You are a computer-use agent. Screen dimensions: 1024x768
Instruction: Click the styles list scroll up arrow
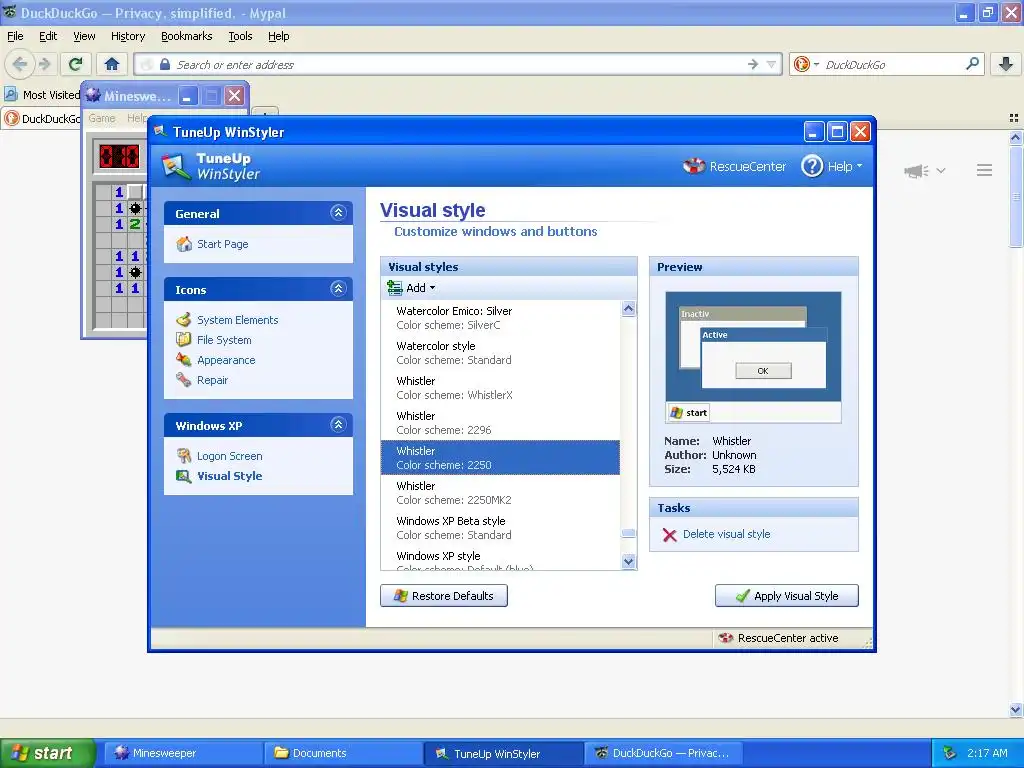[x=628, y=308]
